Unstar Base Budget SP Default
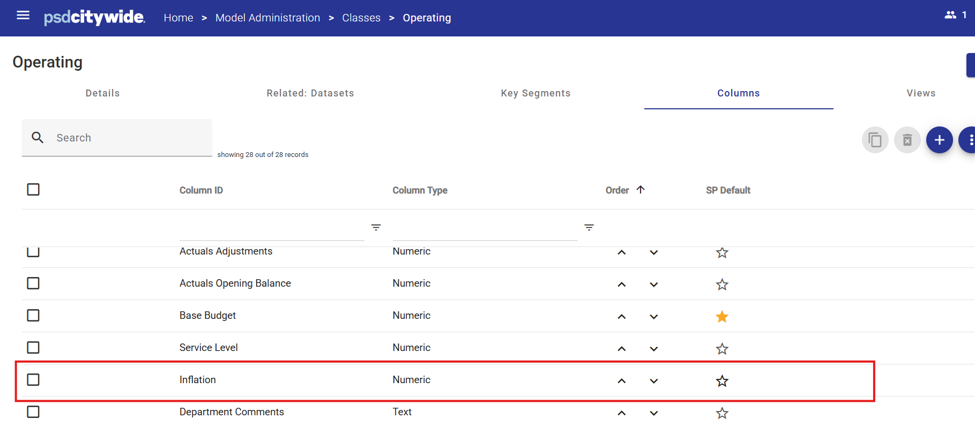The width and height of the screenshot is (975, 426). 722,317
